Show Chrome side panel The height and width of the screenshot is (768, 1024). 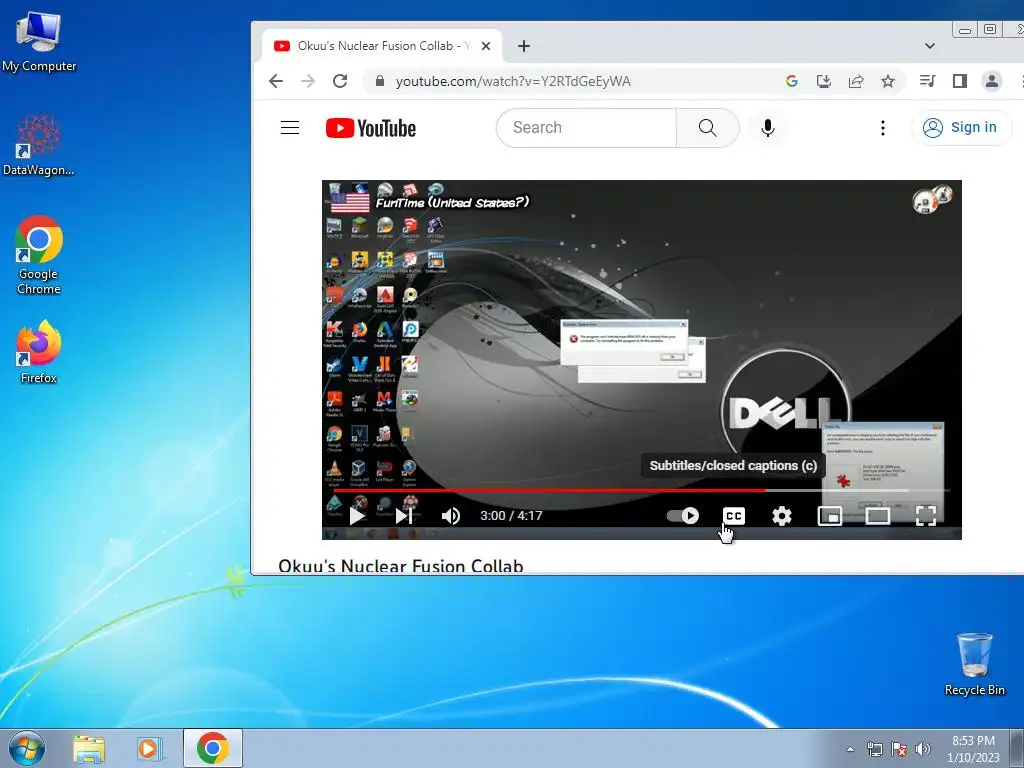959,81
